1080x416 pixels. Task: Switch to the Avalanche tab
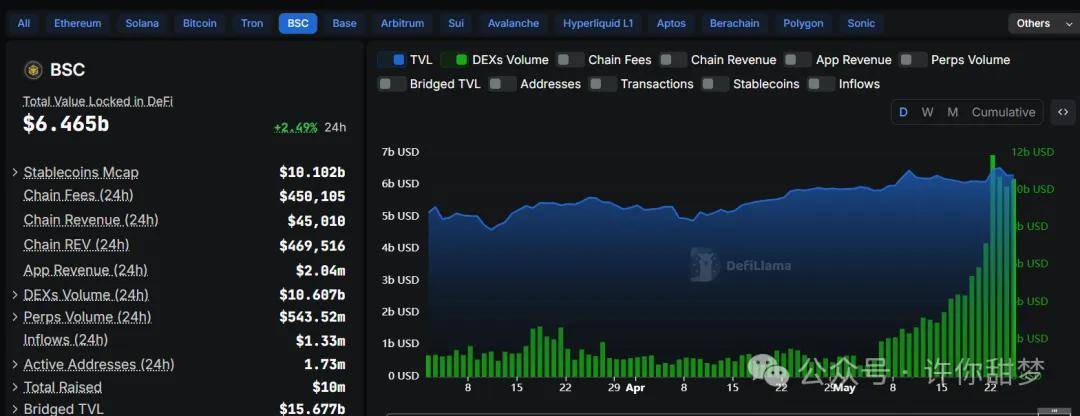tap(513, 23)
